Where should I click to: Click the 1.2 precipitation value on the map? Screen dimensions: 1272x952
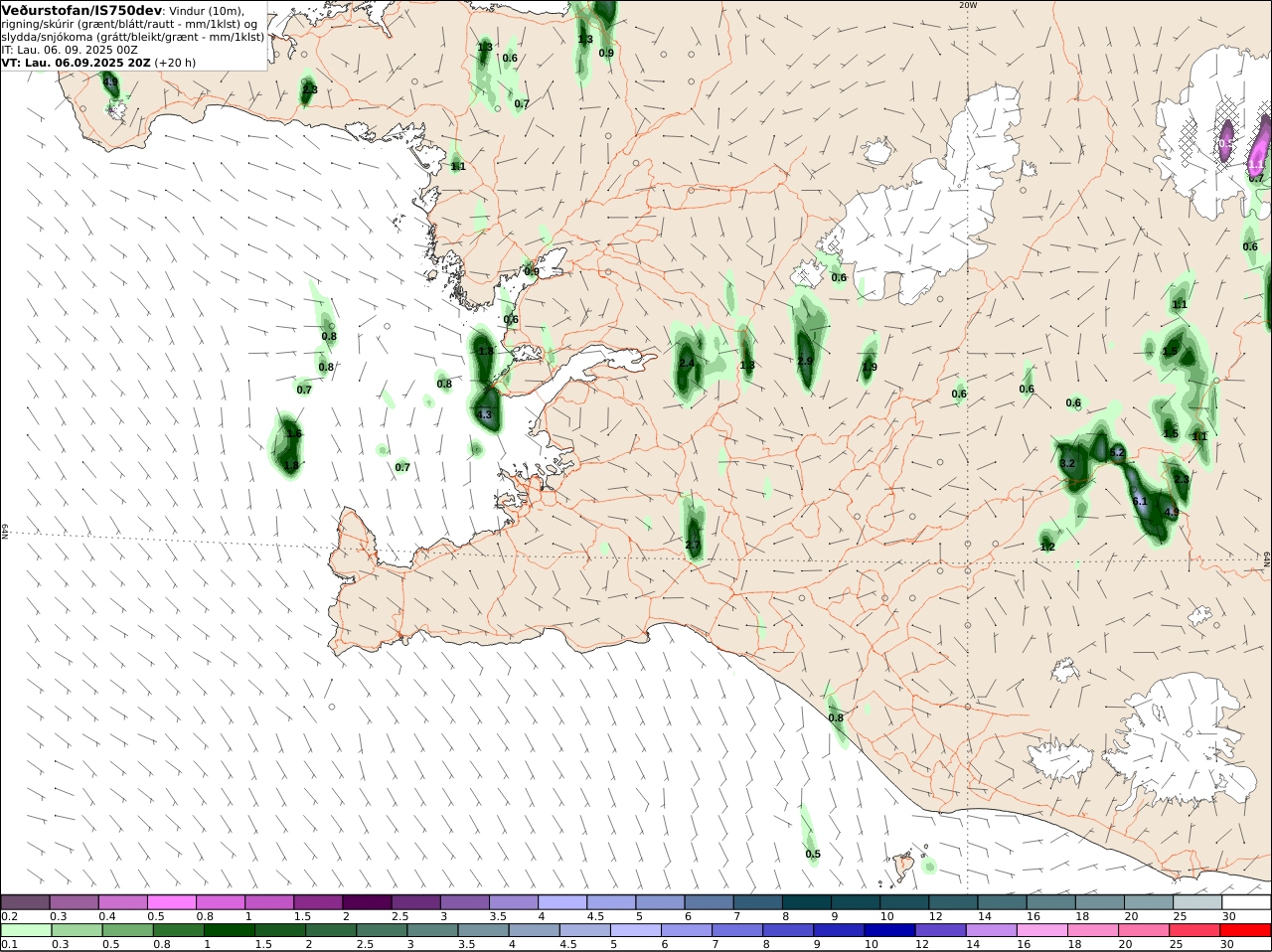pos(1047,547)
